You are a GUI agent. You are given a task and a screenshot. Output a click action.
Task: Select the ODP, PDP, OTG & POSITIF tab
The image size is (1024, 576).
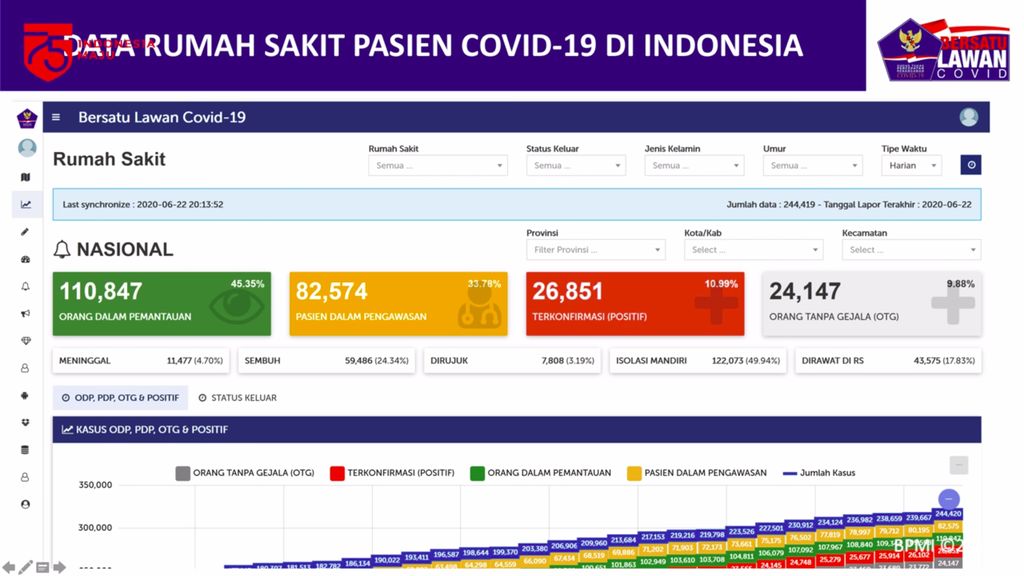120,398
